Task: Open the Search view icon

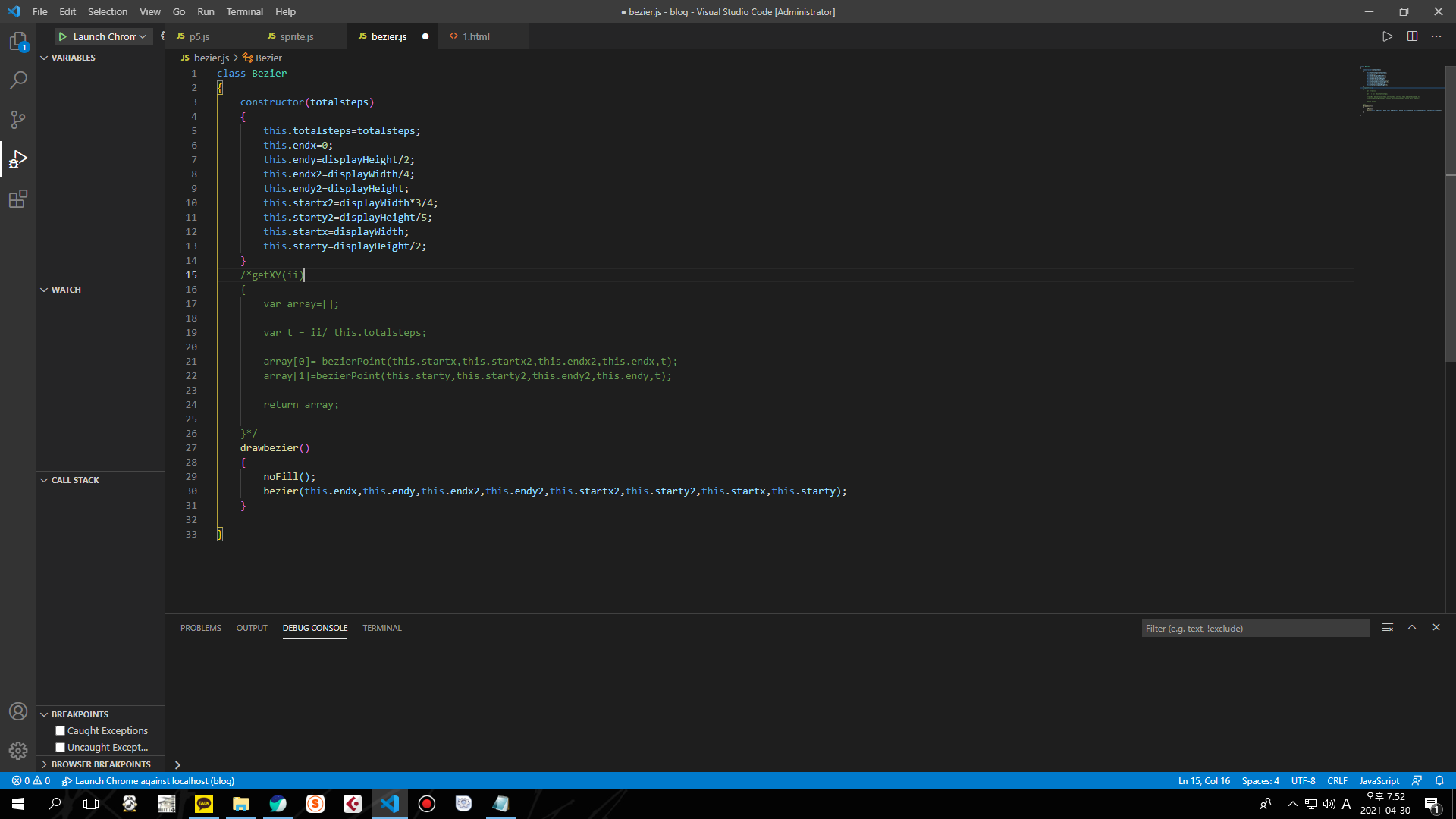Action: pyautogui.click(x=18, y=80)
